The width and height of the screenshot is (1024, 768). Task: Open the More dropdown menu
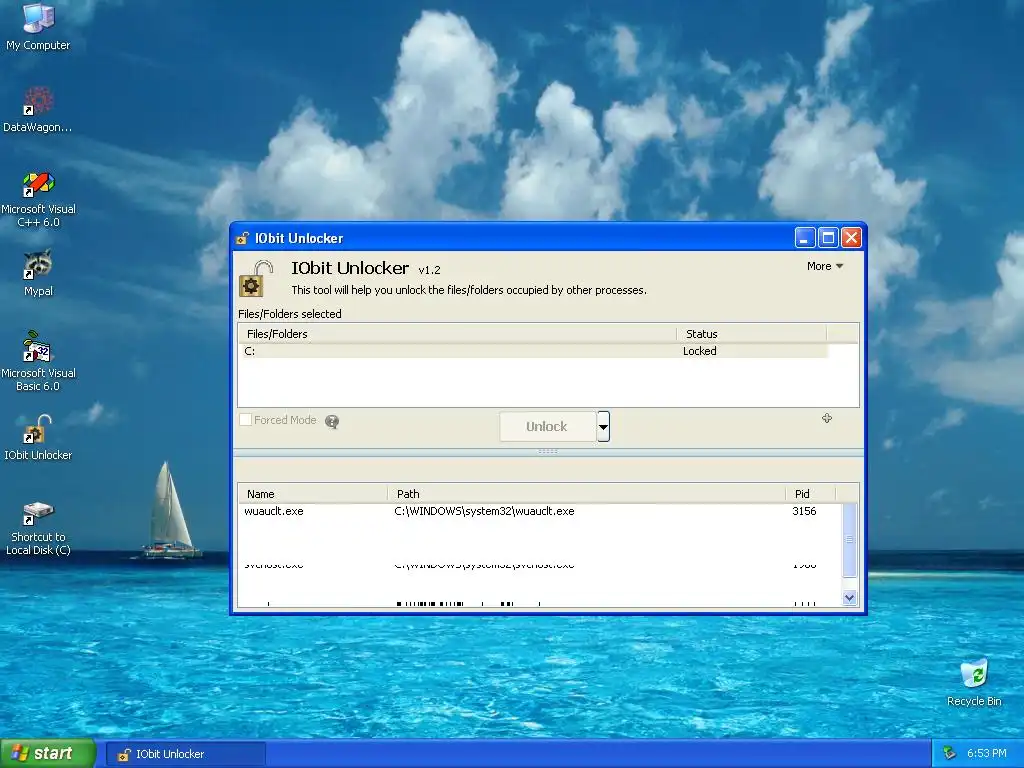tap(825, 266)
